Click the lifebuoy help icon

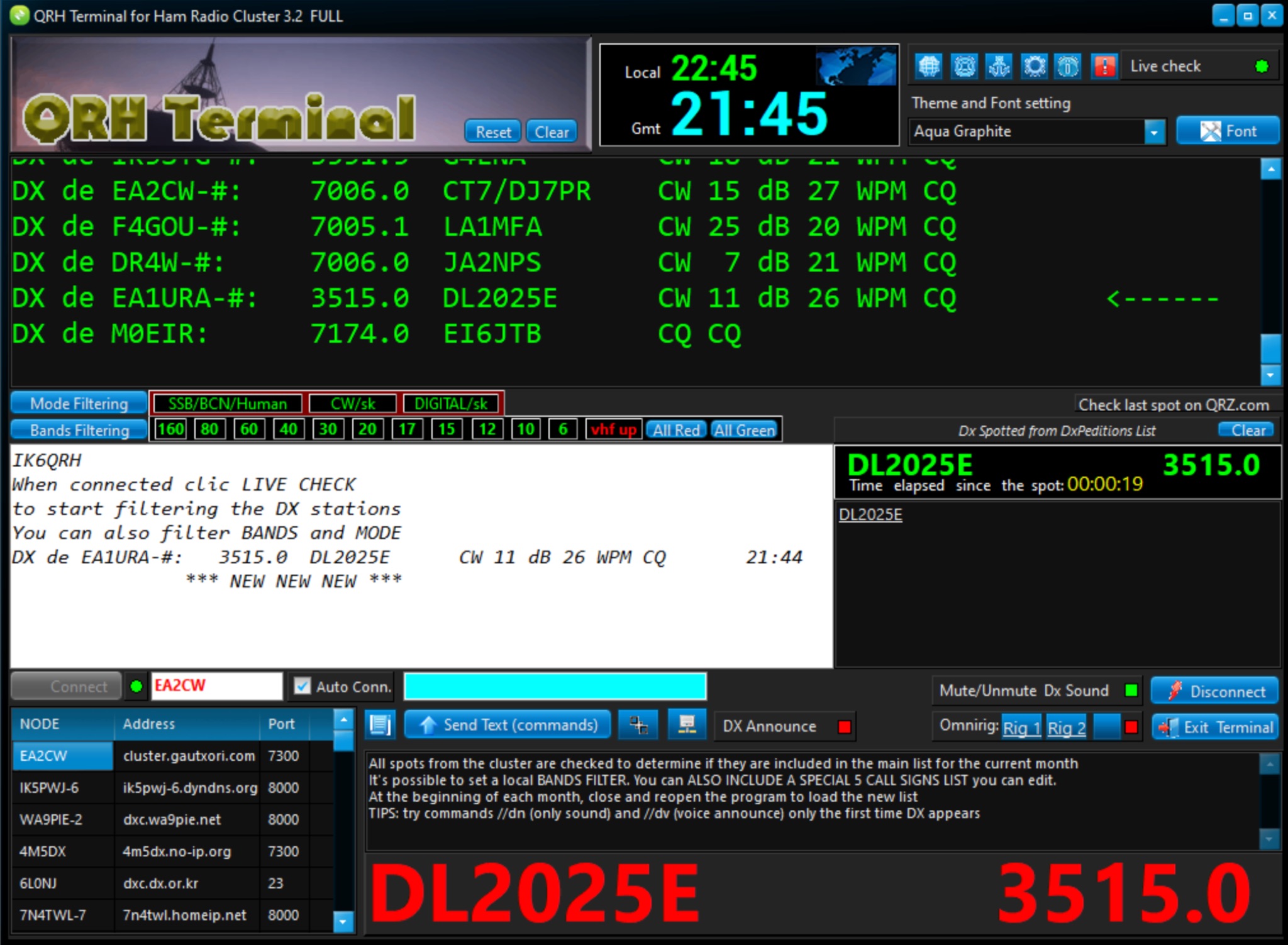(x=965, y=66)
